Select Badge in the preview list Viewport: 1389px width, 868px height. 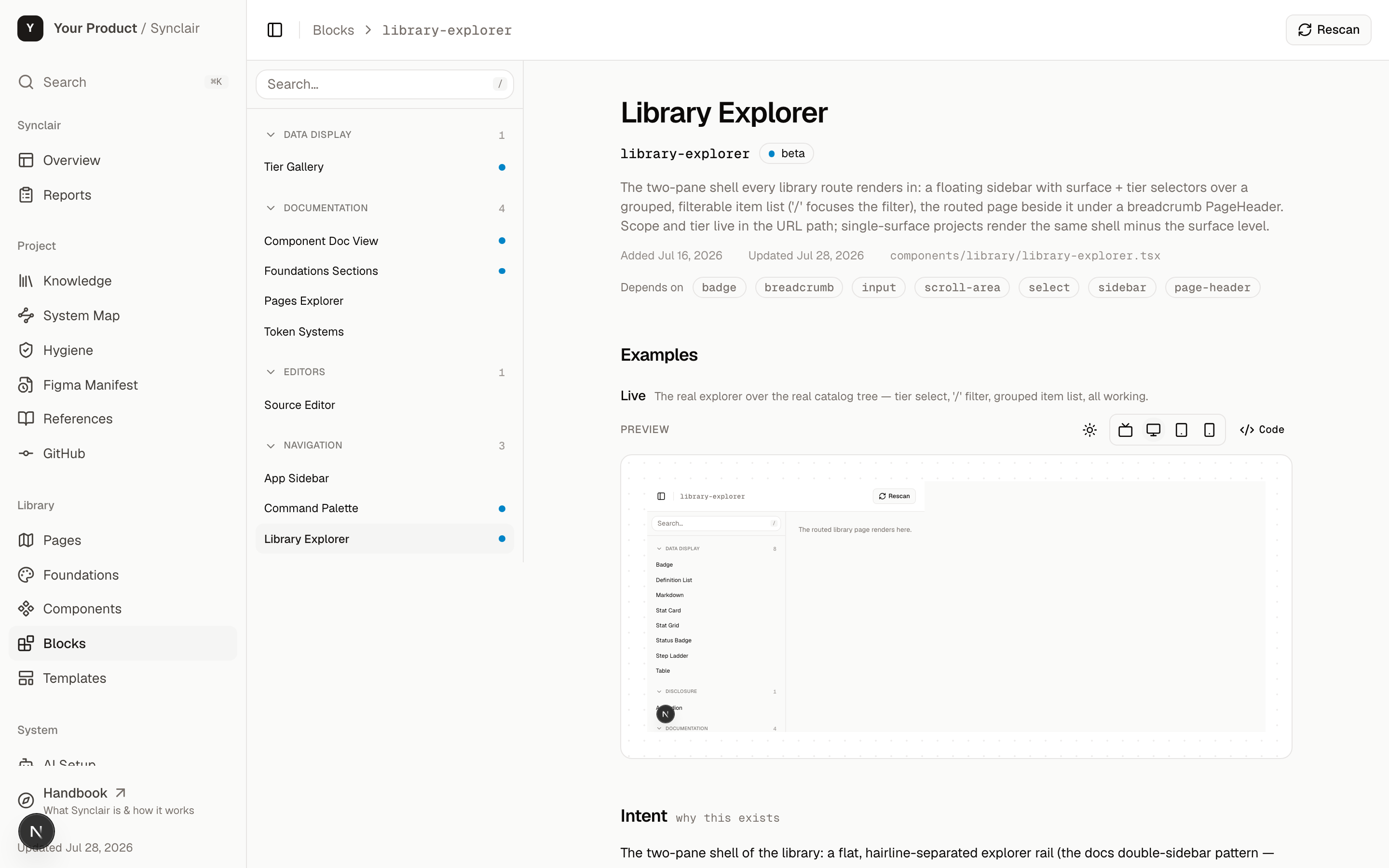(x=716, y=565)
